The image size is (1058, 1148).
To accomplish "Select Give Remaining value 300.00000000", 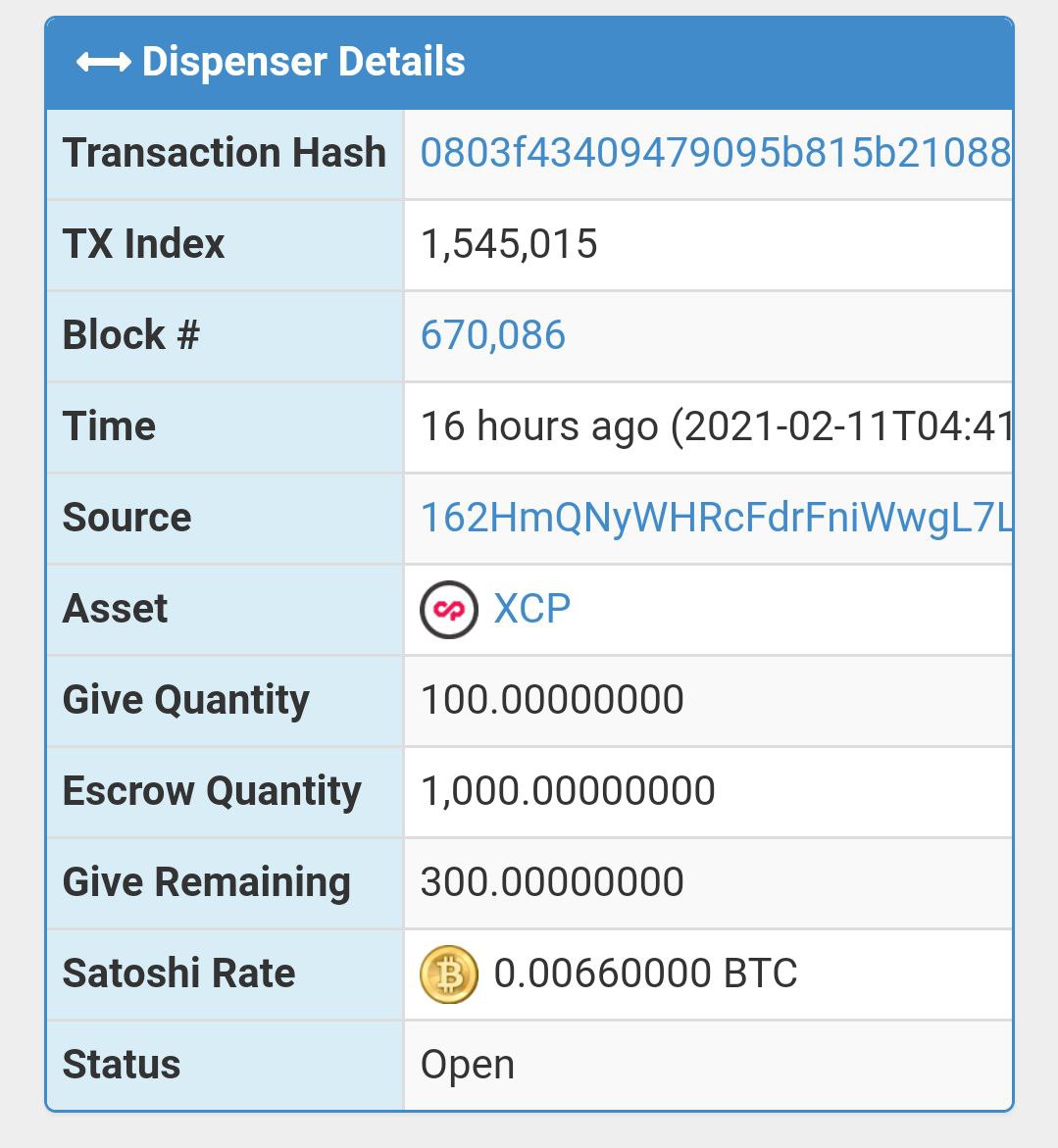I will point(552,881).
